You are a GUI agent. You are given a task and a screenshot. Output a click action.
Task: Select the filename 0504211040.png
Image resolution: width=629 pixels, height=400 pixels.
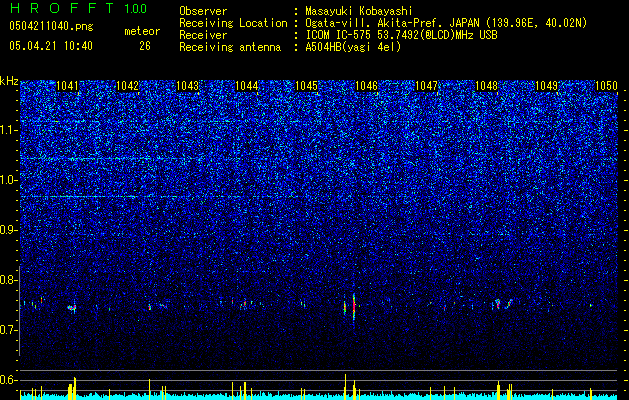(51, 26)
